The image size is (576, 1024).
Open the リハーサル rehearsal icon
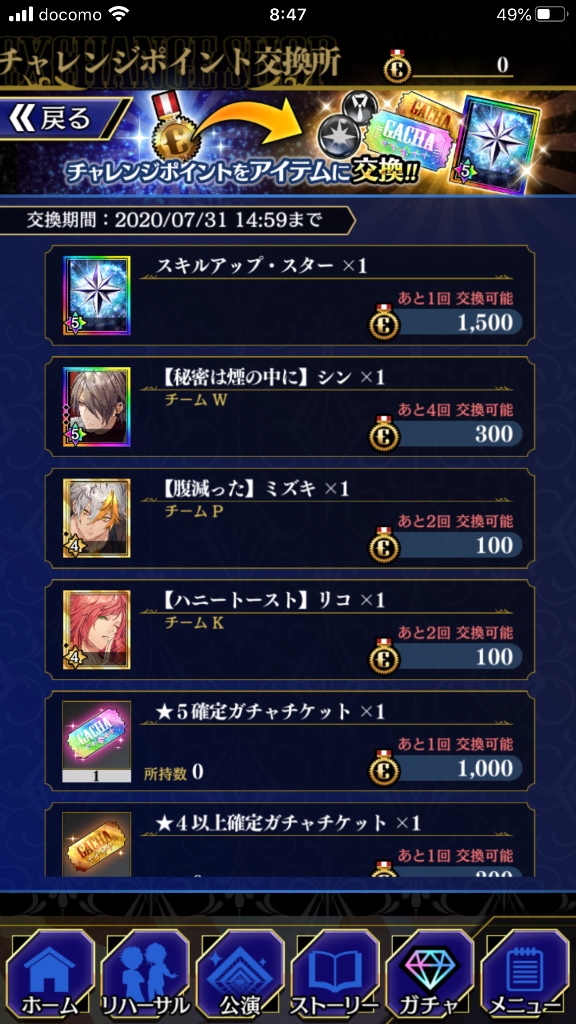145,976
